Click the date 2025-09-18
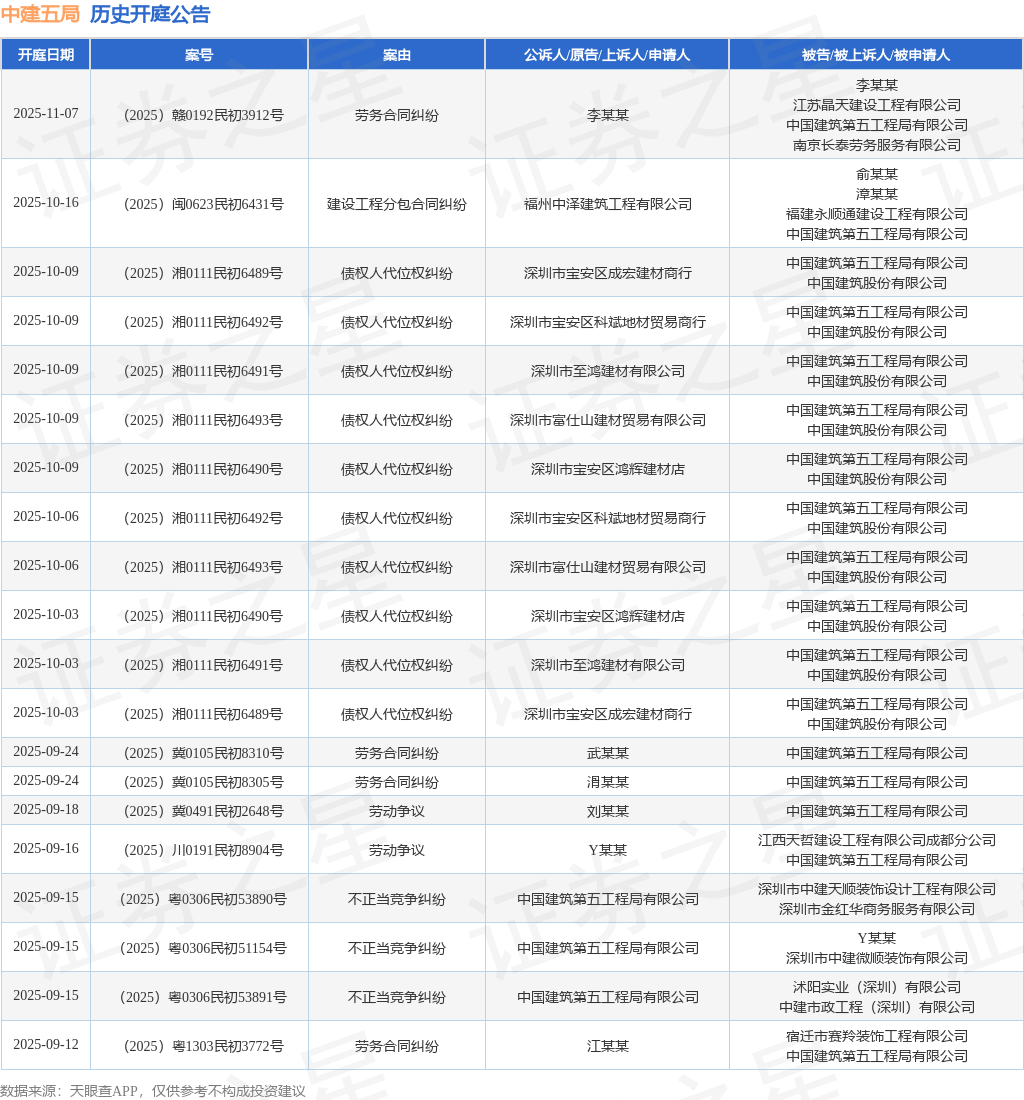This screenshot has width=1024, height=1100. (x=46, y=810)
